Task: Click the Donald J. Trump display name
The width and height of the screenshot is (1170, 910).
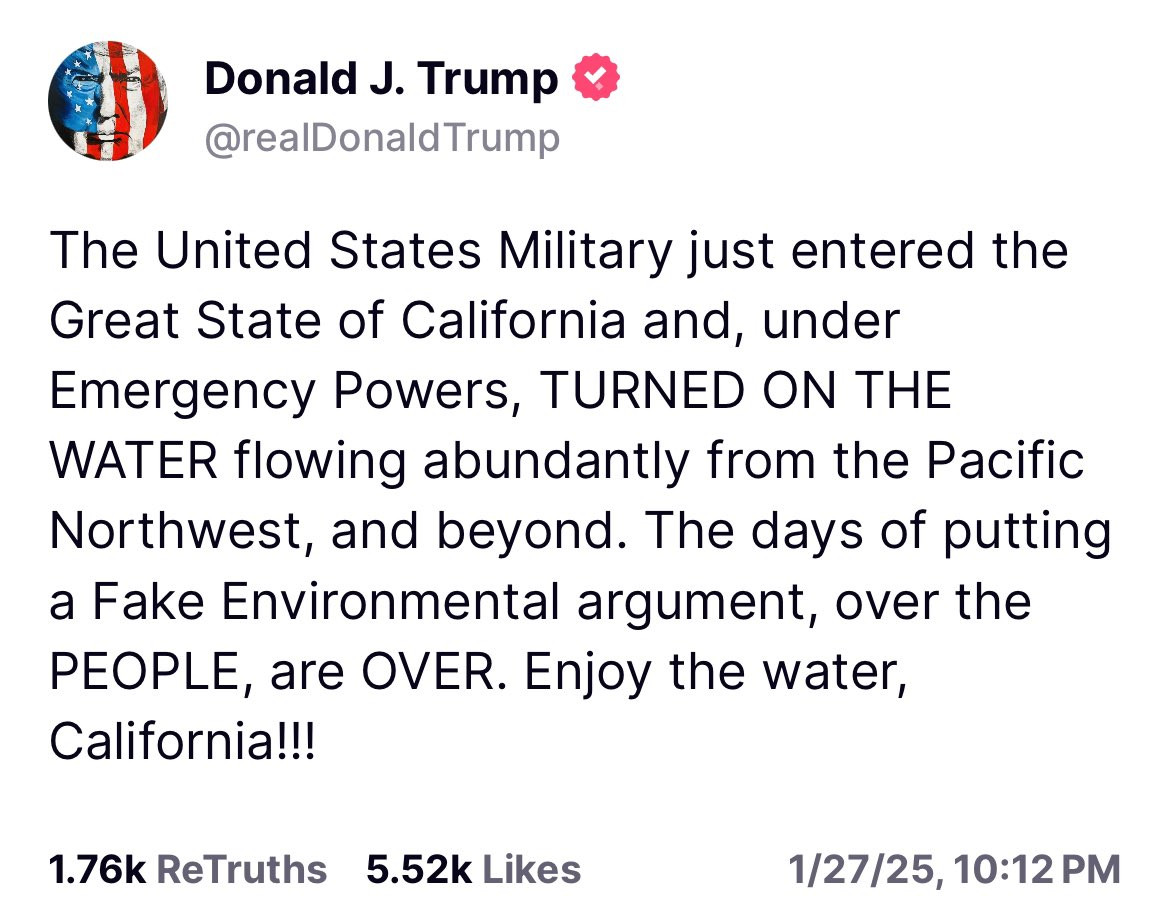Action: pyautogui.click(x=381, y=78)
